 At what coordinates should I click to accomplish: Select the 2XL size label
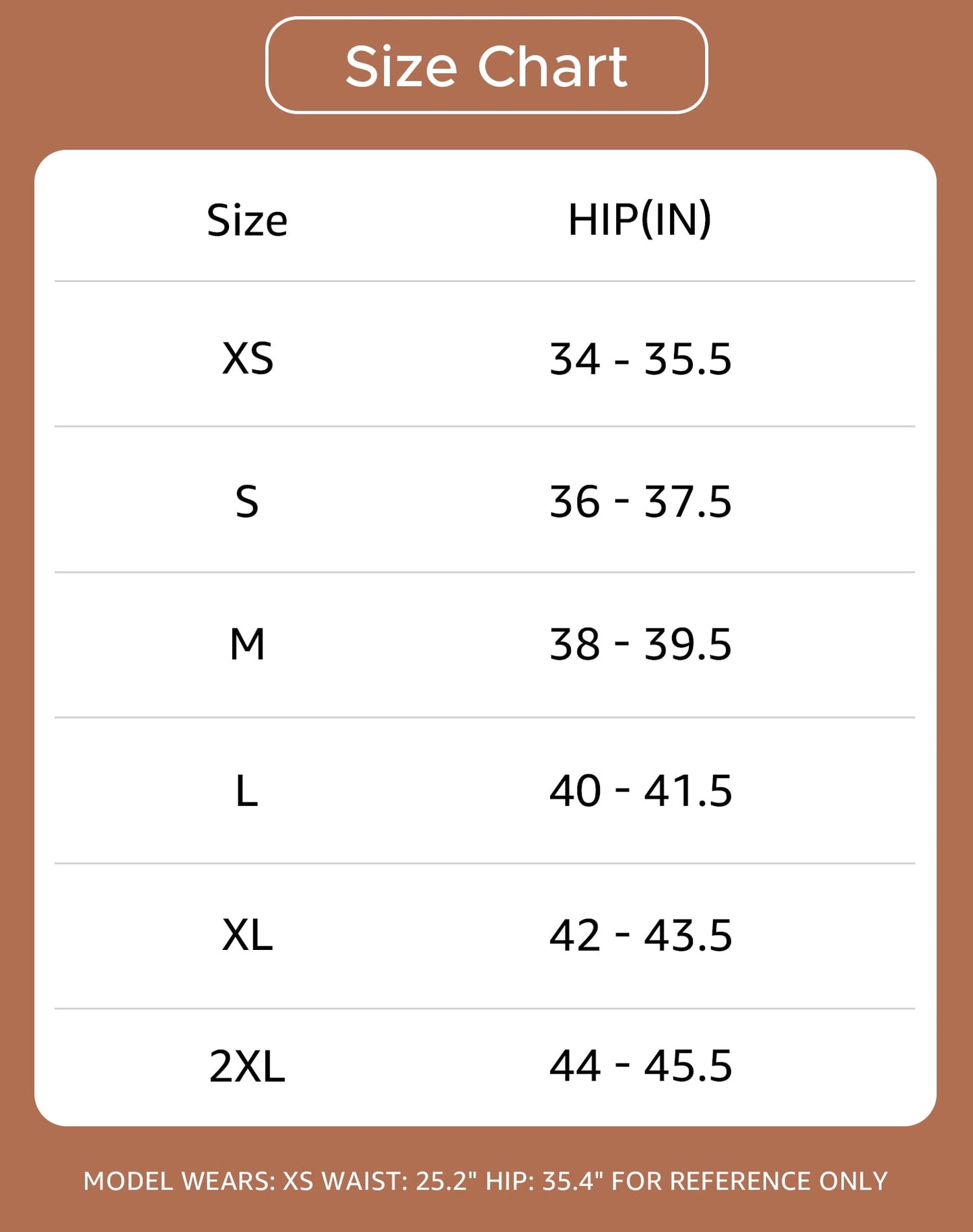pyautogui.click(x=247, y=1066)
